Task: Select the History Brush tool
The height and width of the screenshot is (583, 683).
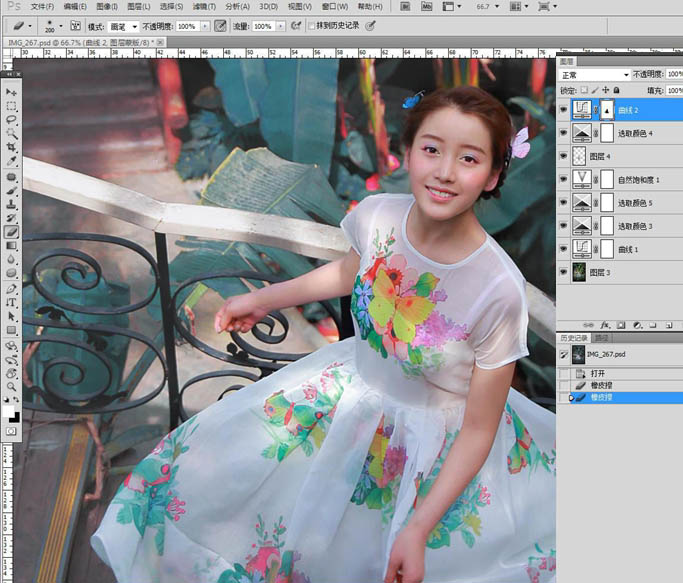Action: tap(11, 218)
